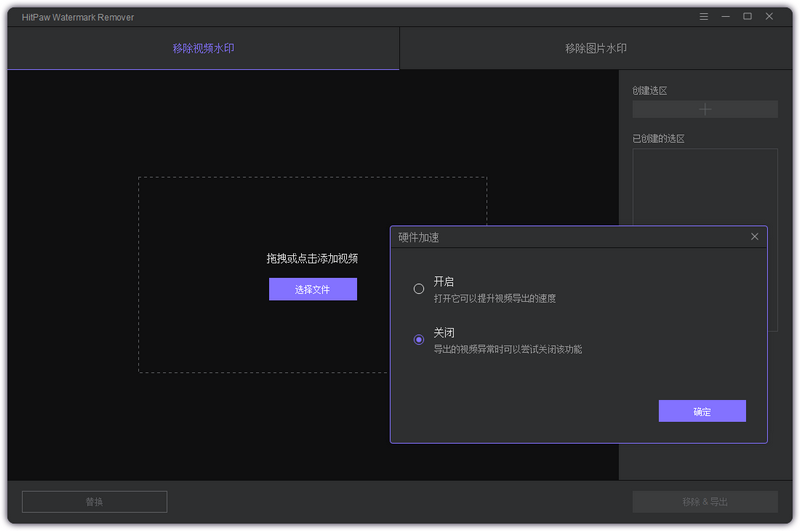
Task: Maximize the HitPaw application window
Action: click(747, 16)
